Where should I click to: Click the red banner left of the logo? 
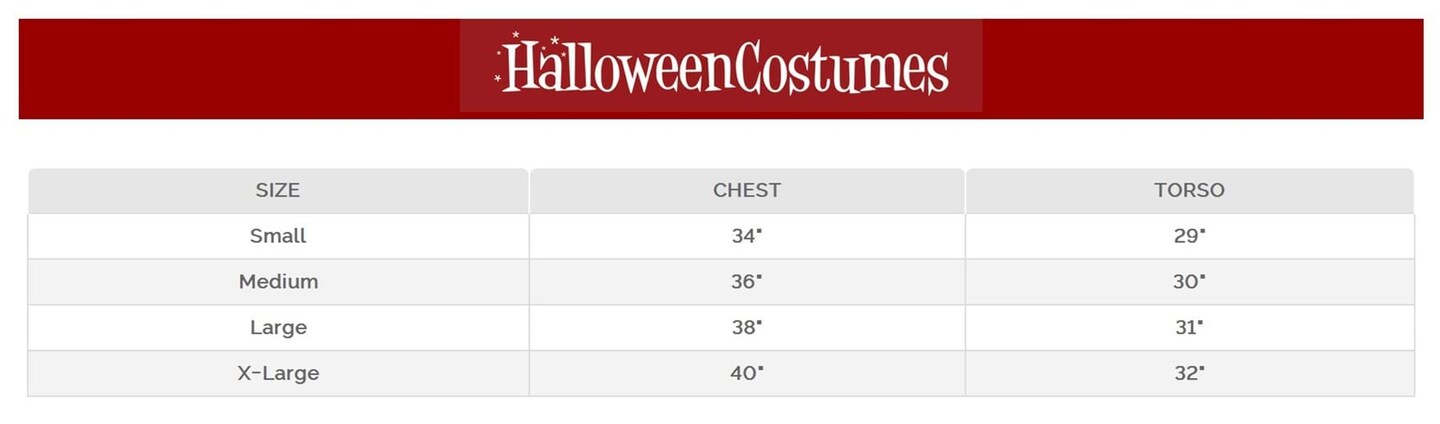tap(240, 68)
